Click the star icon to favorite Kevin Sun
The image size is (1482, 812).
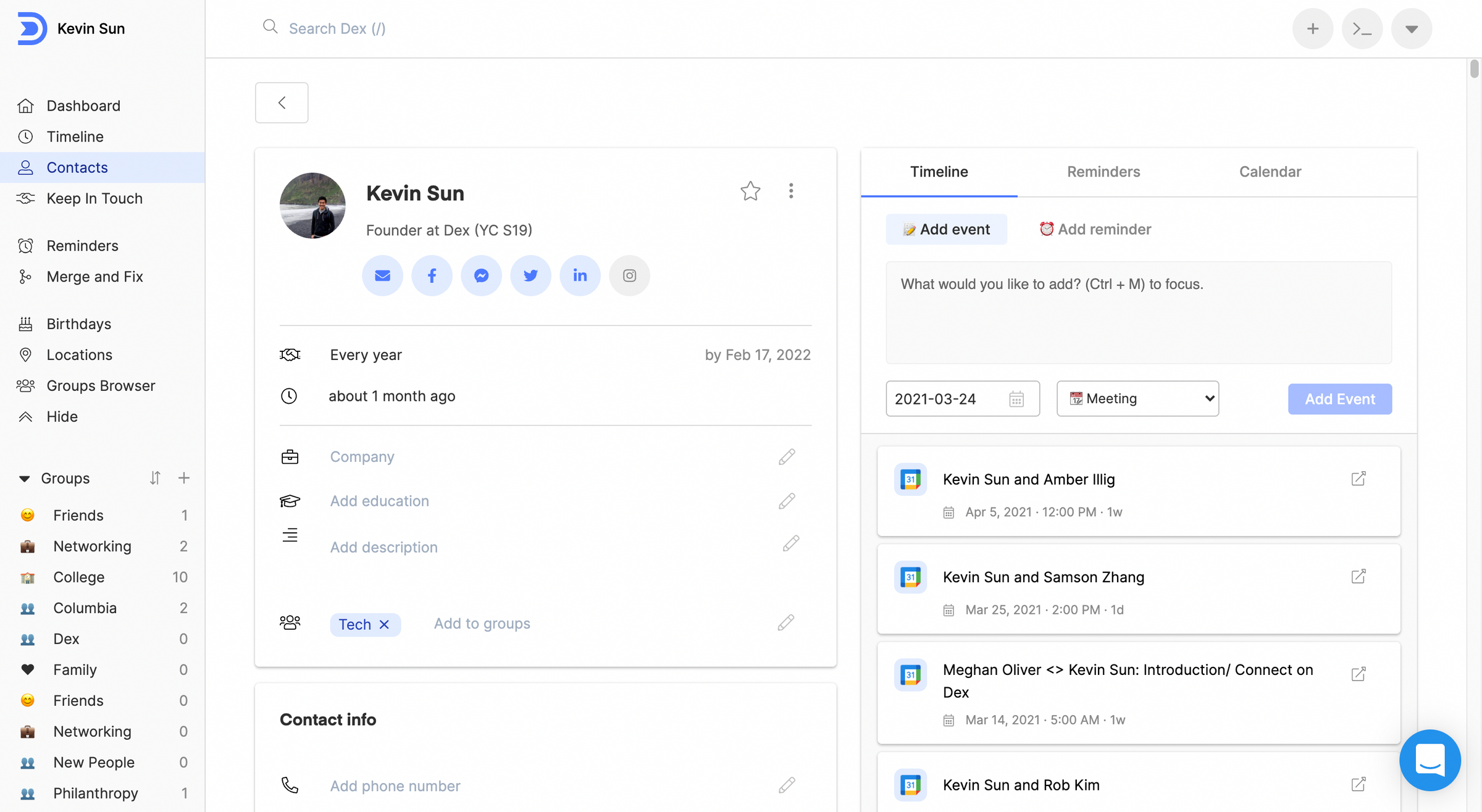[x=750, y=191]
